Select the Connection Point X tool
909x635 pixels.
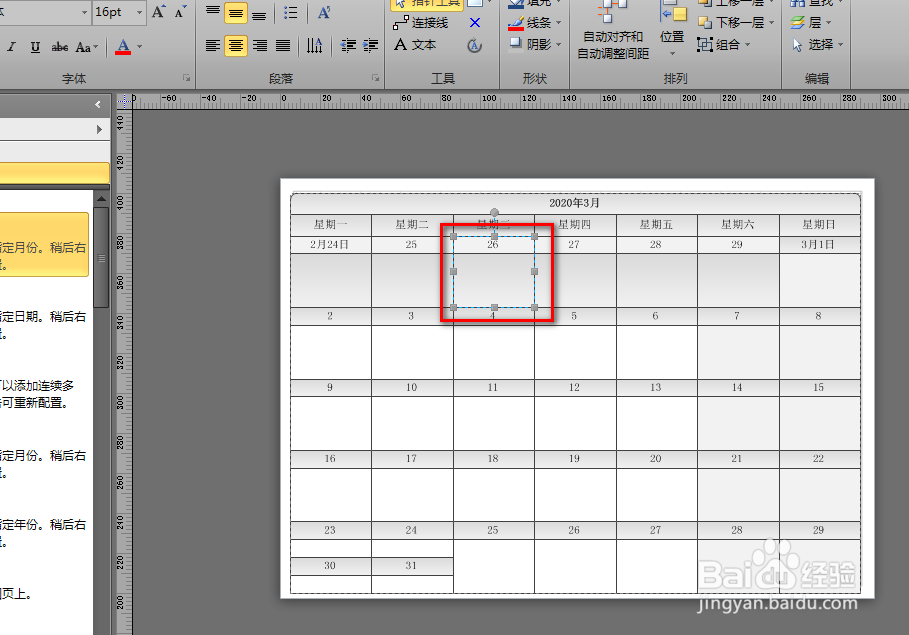[475, 23]
